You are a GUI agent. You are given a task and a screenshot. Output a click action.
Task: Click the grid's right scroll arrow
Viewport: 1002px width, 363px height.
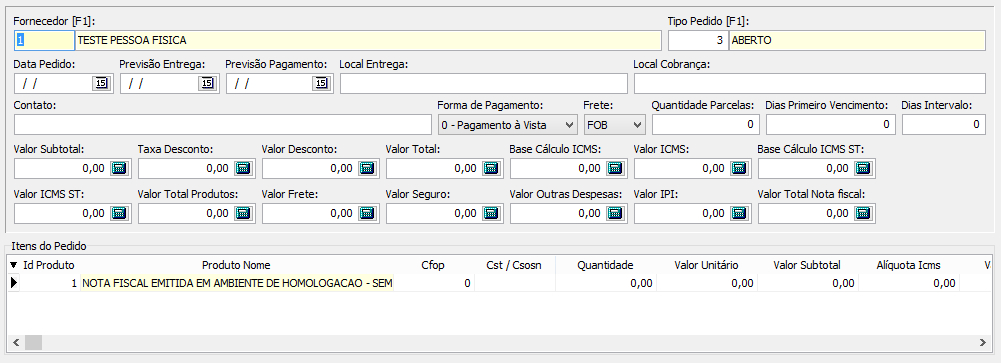tap(982, 343)
